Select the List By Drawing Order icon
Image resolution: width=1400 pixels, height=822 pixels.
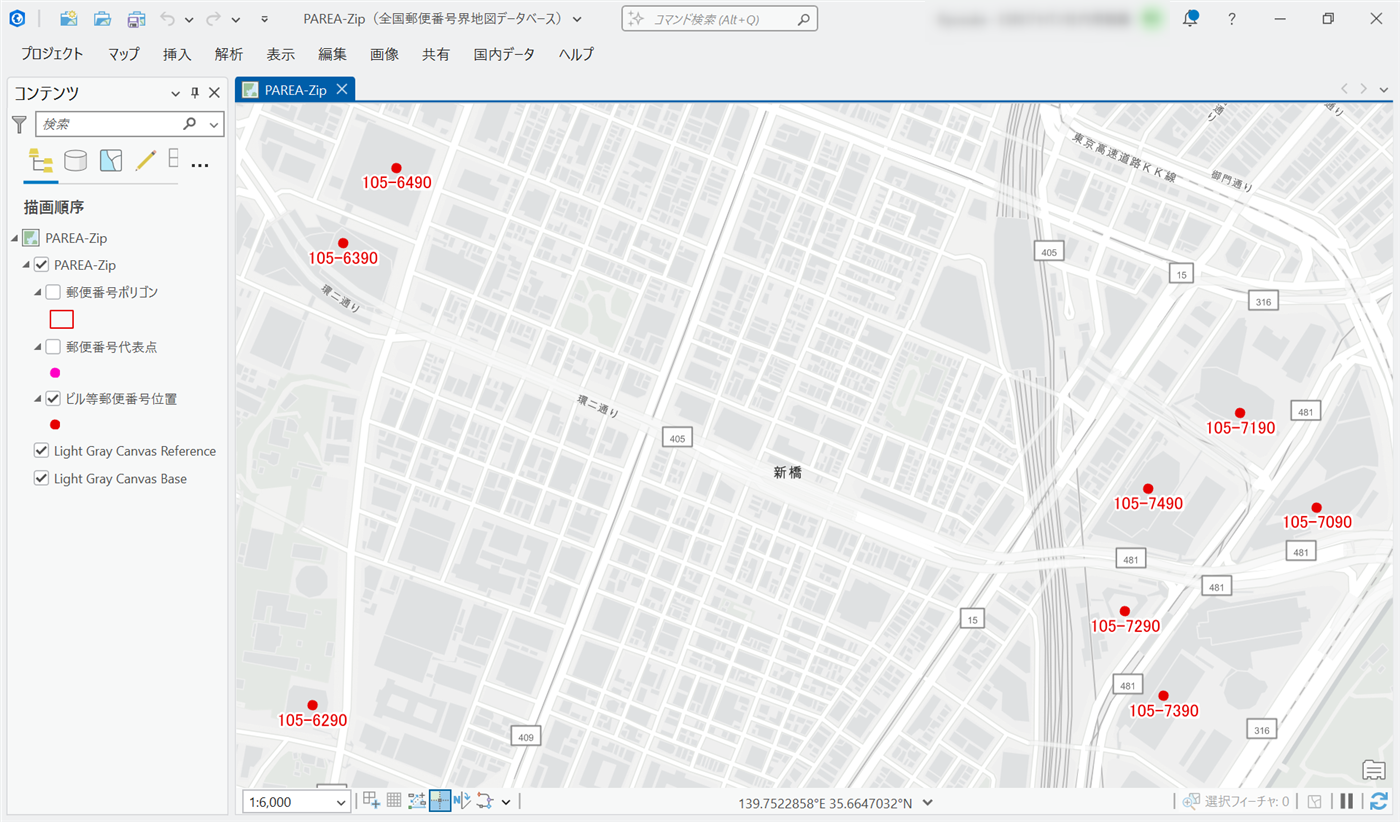click(x=41, y=160)
